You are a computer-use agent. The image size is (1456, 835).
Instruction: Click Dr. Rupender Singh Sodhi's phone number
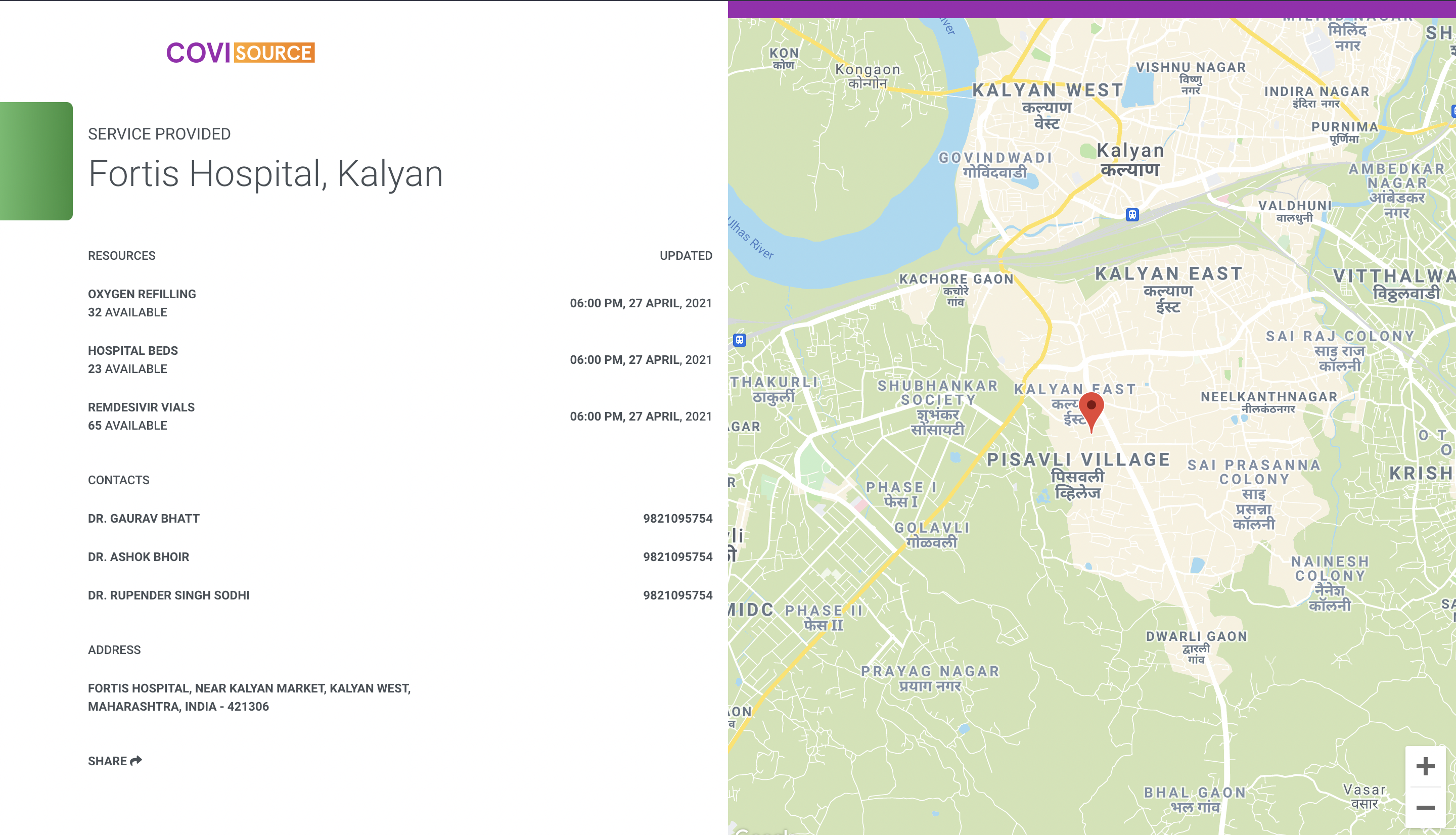point(677,595)
